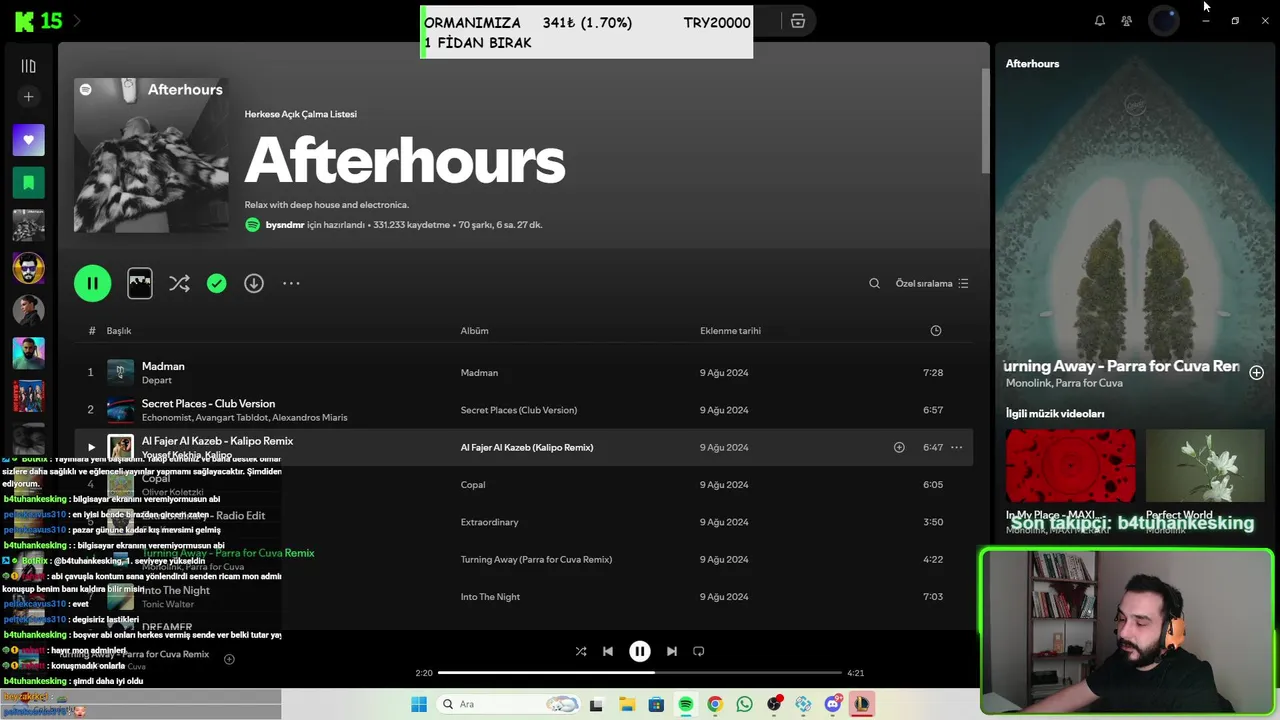Open notifications bell icon
Screen dimensions: 1280x720
pos(1100,21)
